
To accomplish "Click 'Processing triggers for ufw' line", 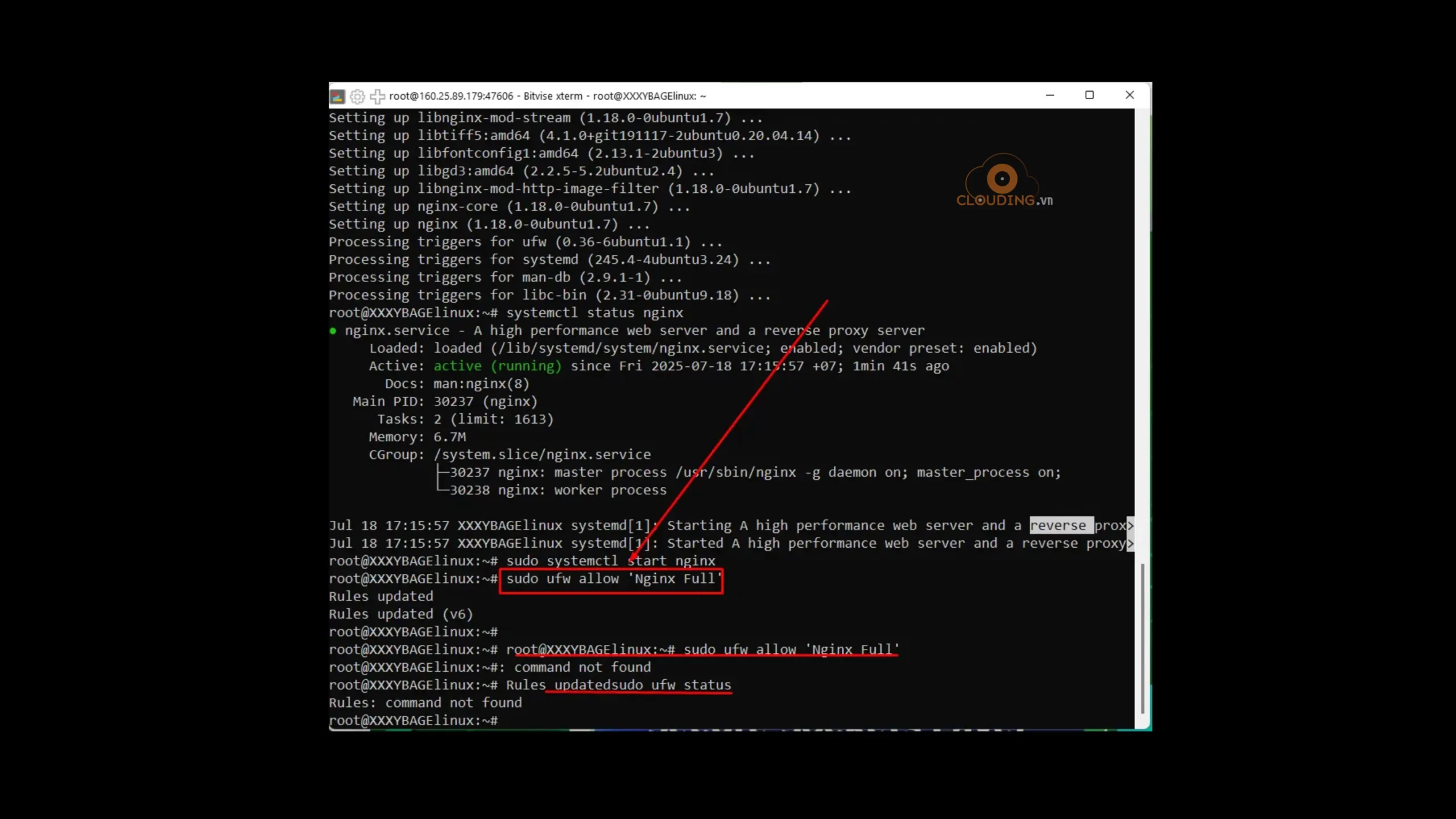I will tap(526, 242).
